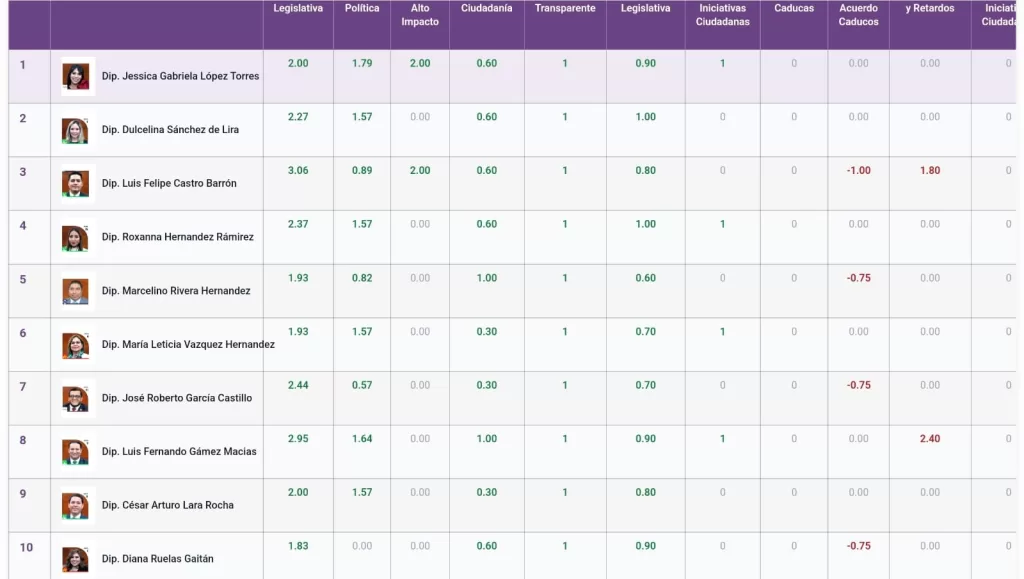Select Luis Felipe Castro Barrón's photo
This screenshot has width=1024, height=579.
coord(75,184)
